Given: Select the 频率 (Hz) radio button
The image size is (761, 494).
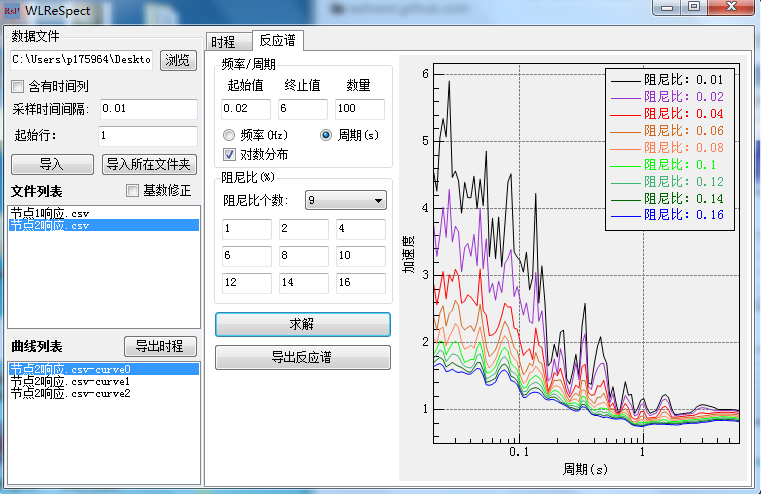Looking at the screenshot, I should point(229,135).
